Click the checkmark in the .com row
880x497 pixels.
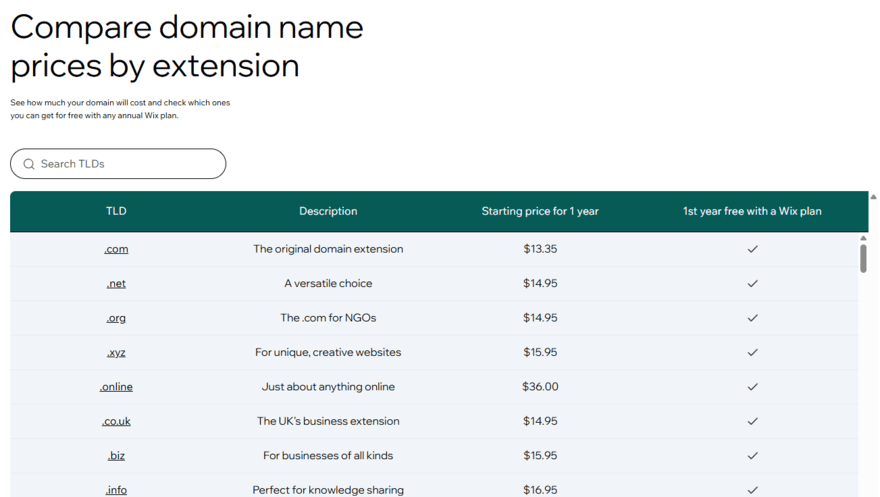(x=753, y=249)
